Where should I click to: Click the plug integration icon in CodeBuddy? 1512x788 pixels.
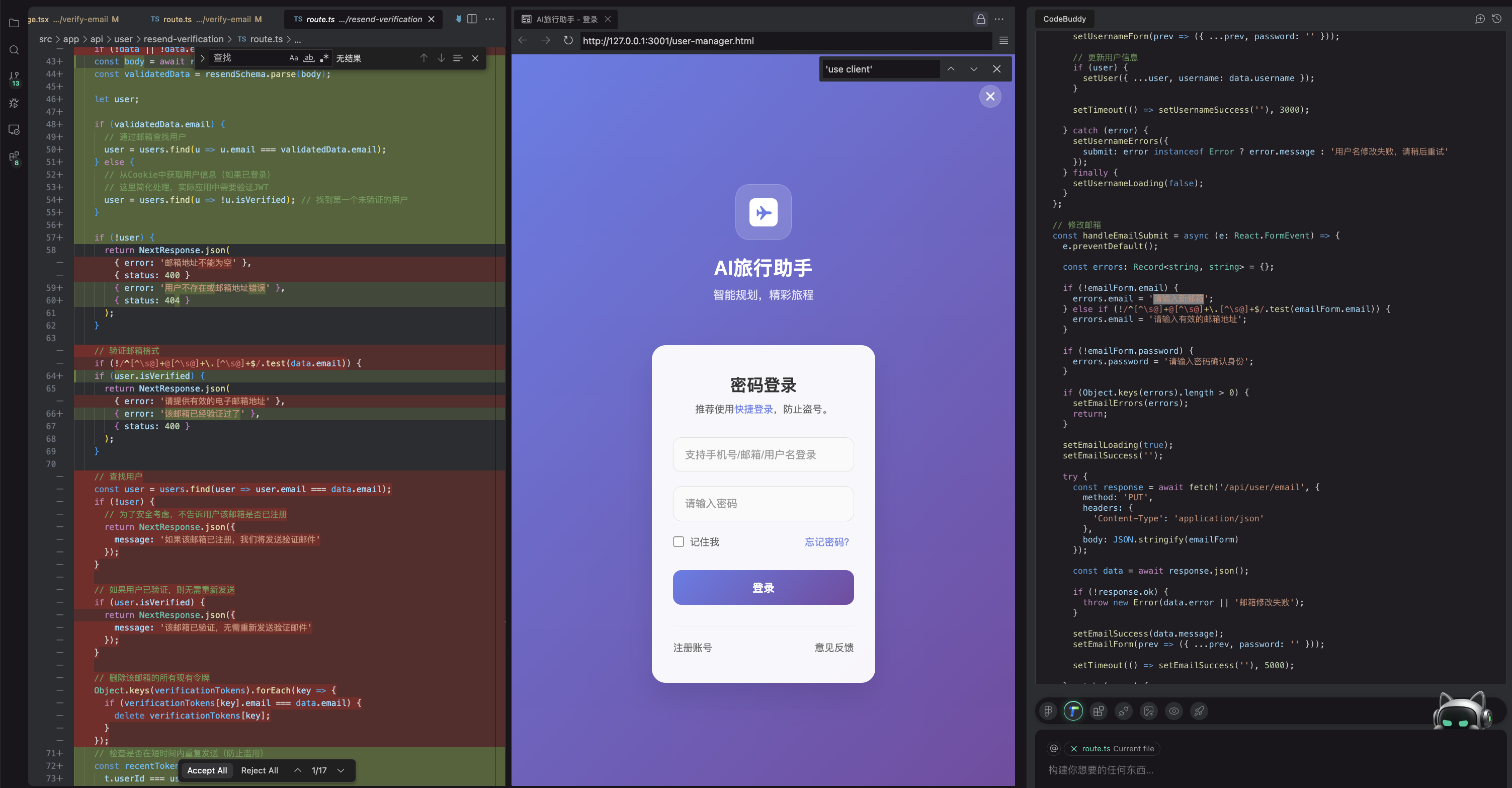pos(1123,711)
